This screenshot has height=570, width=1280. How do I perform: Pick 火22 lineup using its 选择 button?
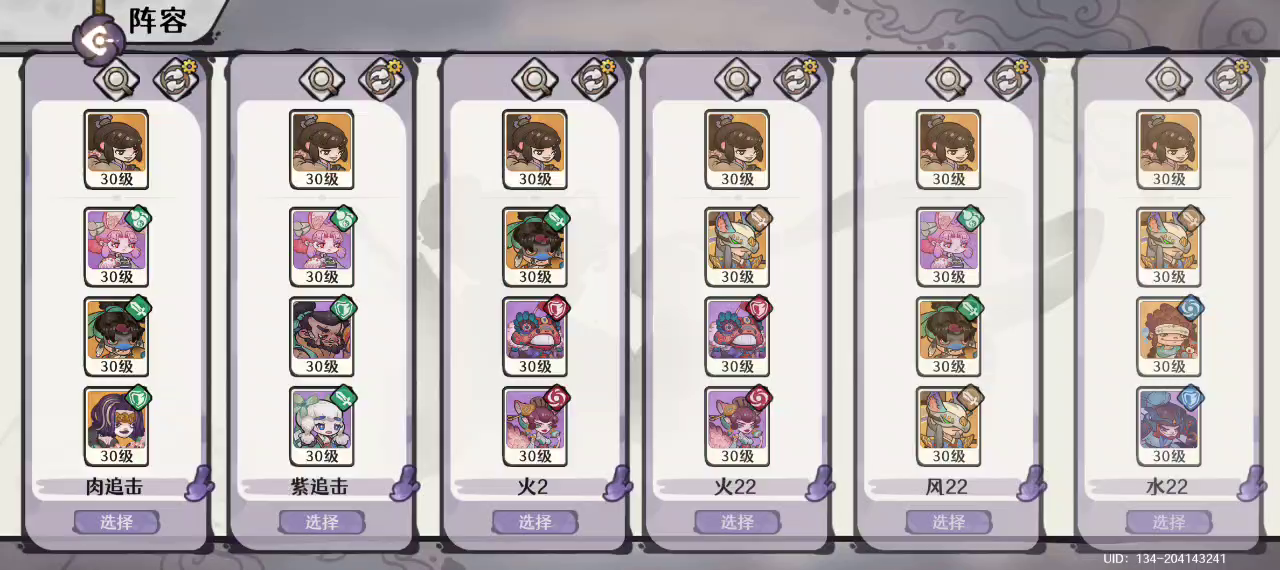tap(737, 522)
